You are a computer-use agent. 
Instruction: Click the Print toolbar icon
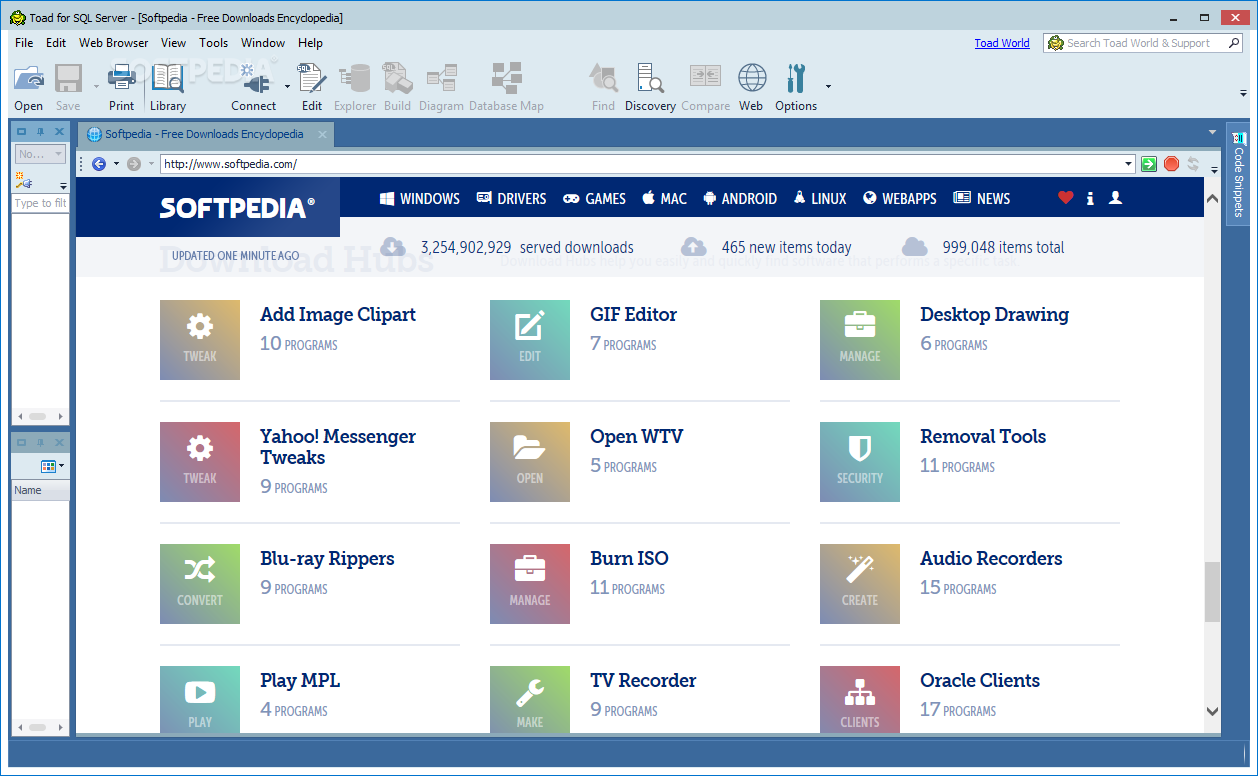(121, 86)
